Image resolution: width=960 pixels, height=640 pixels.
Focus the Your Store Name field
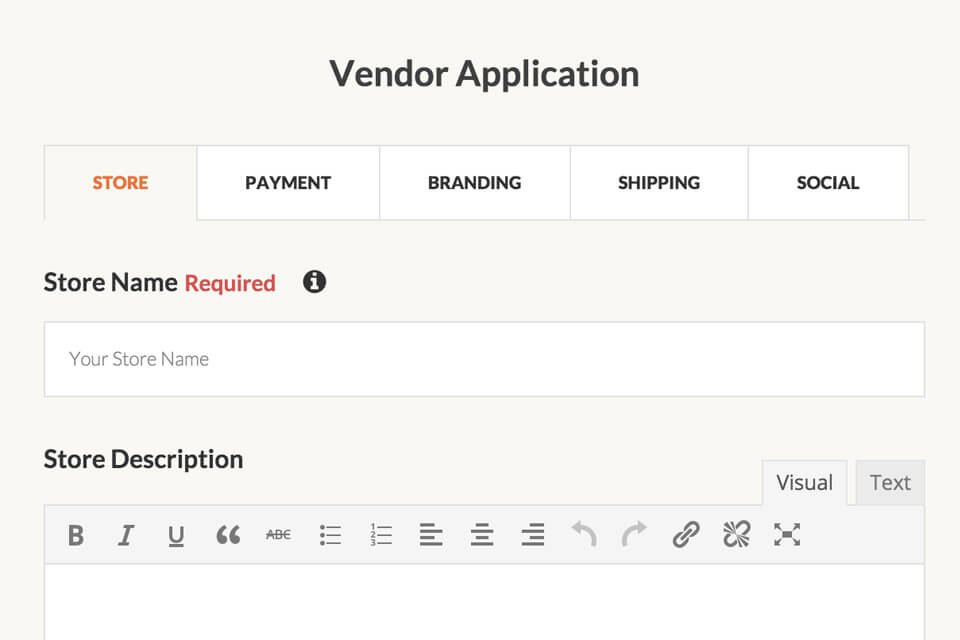484,359
